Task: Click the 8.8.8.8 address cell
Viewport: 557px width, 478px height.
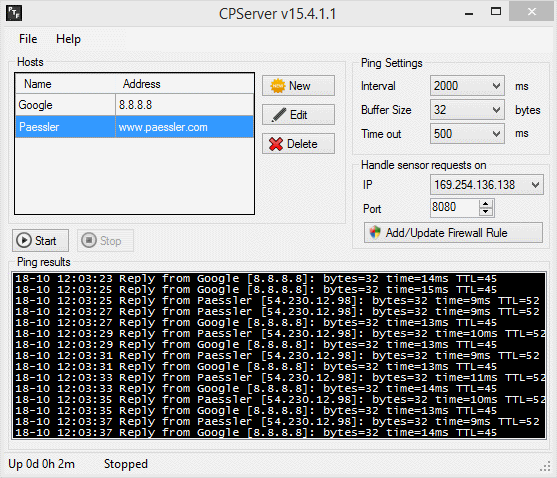Action: [184, 105]
